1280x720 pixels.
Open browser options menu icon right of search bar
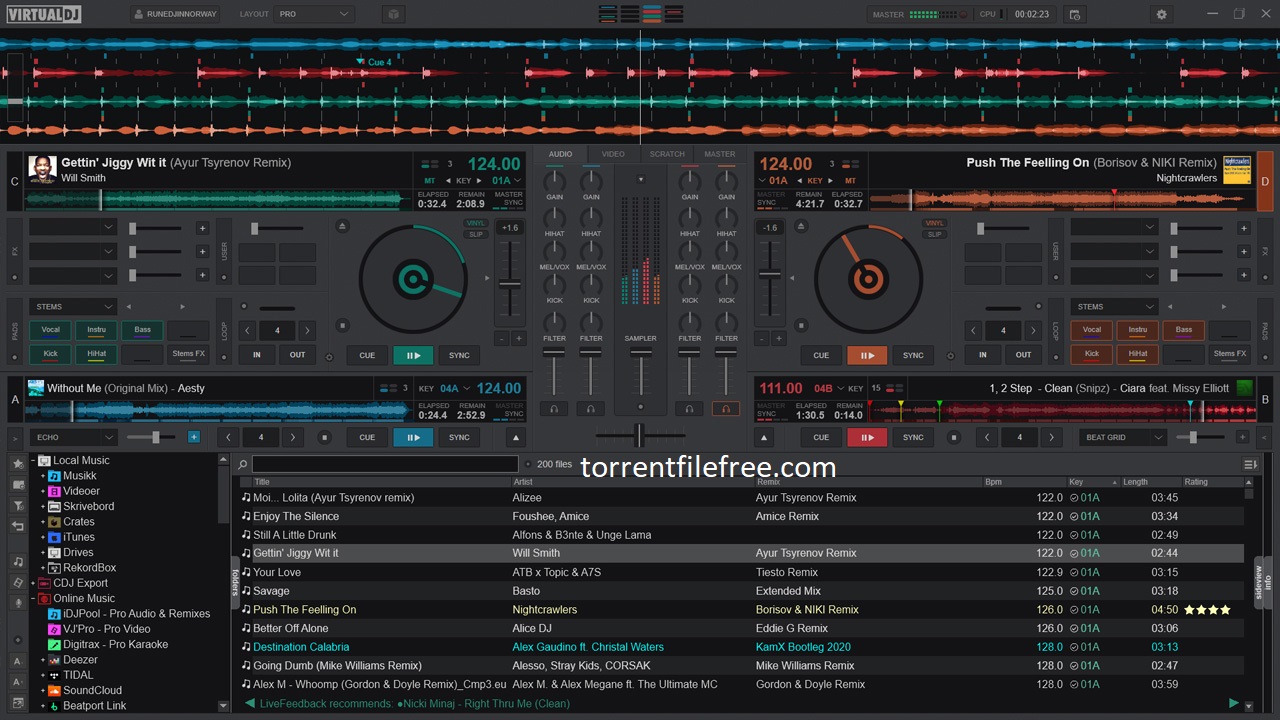click(1250, 464)
